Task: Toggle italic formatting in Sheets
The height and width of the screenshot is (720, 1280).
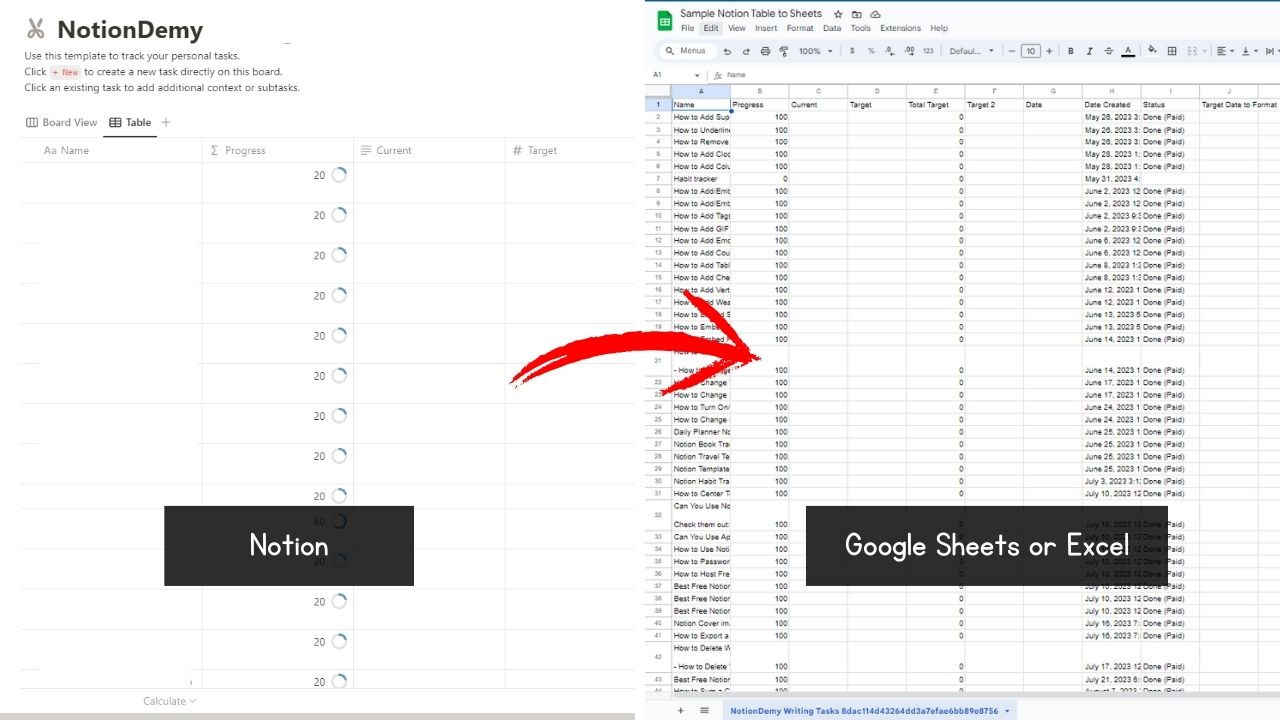Action: point(1089,50)
